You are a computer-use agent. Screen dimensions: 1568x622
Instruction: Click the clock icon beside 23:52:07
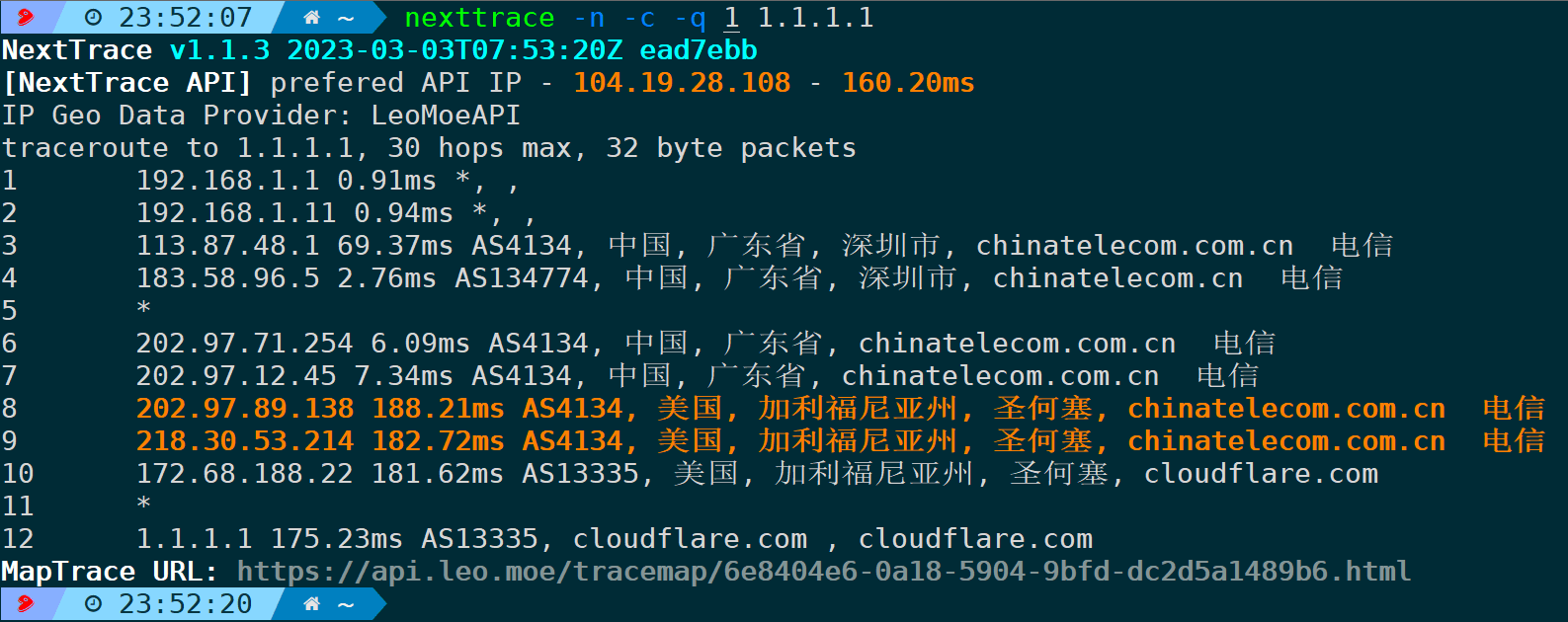(94, 18)
